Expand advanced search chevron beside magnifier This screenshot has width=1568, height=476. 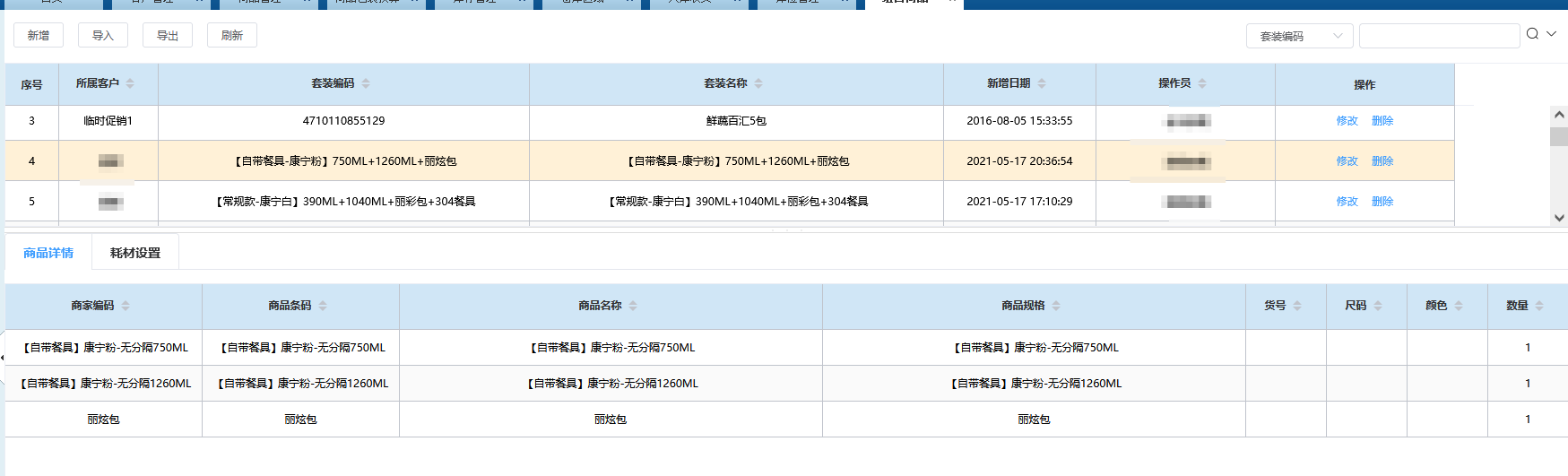point(1551,34)
